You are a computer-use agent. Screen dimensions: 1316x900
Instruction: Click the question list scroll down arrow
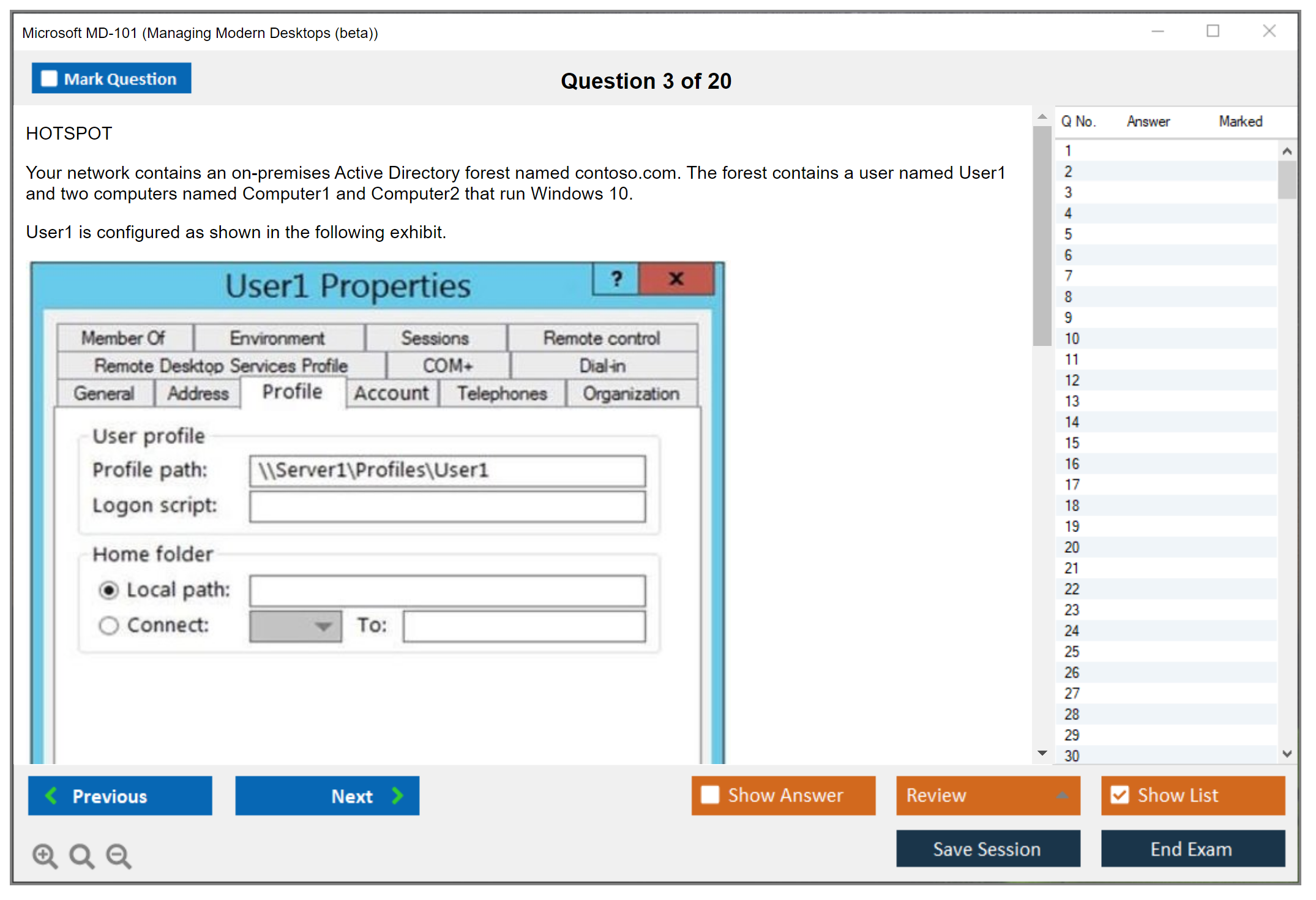tap(1287, 754)
